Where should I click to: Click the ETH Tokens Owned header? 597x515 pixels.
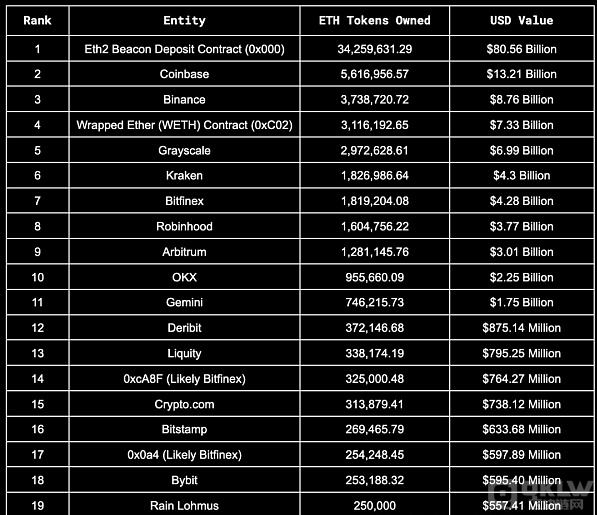(375, 21)
